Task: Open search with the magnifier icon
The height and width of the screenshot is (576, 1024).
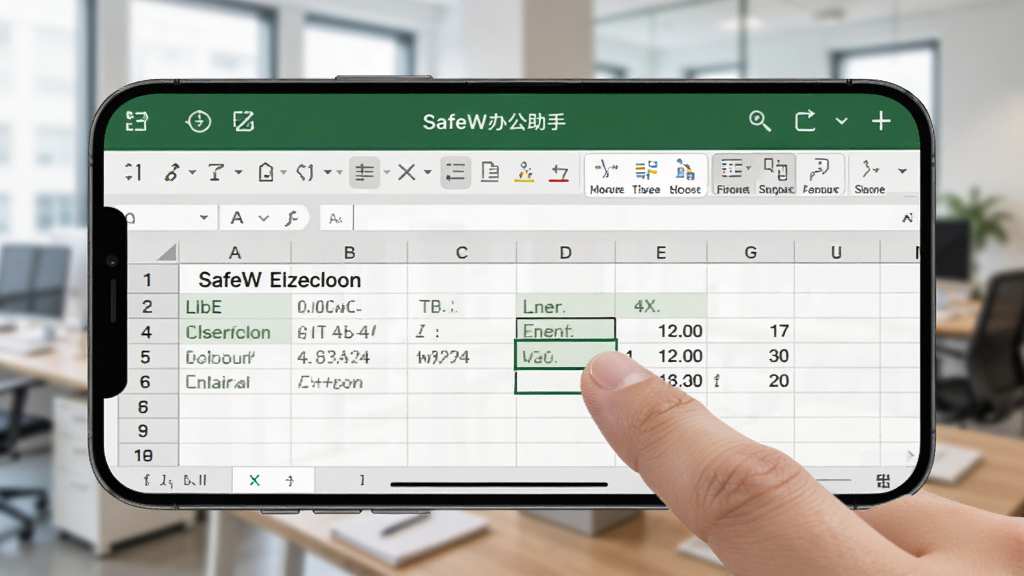Action: click(760, 121)
